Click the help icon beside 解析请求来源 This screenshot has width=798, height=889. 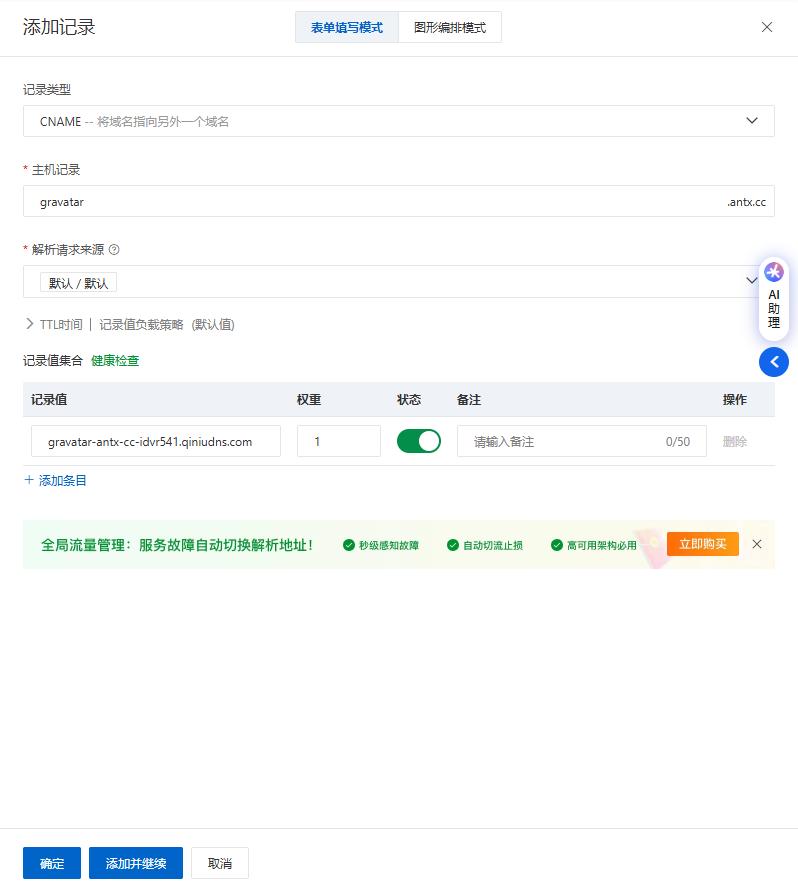pos(114,250)
